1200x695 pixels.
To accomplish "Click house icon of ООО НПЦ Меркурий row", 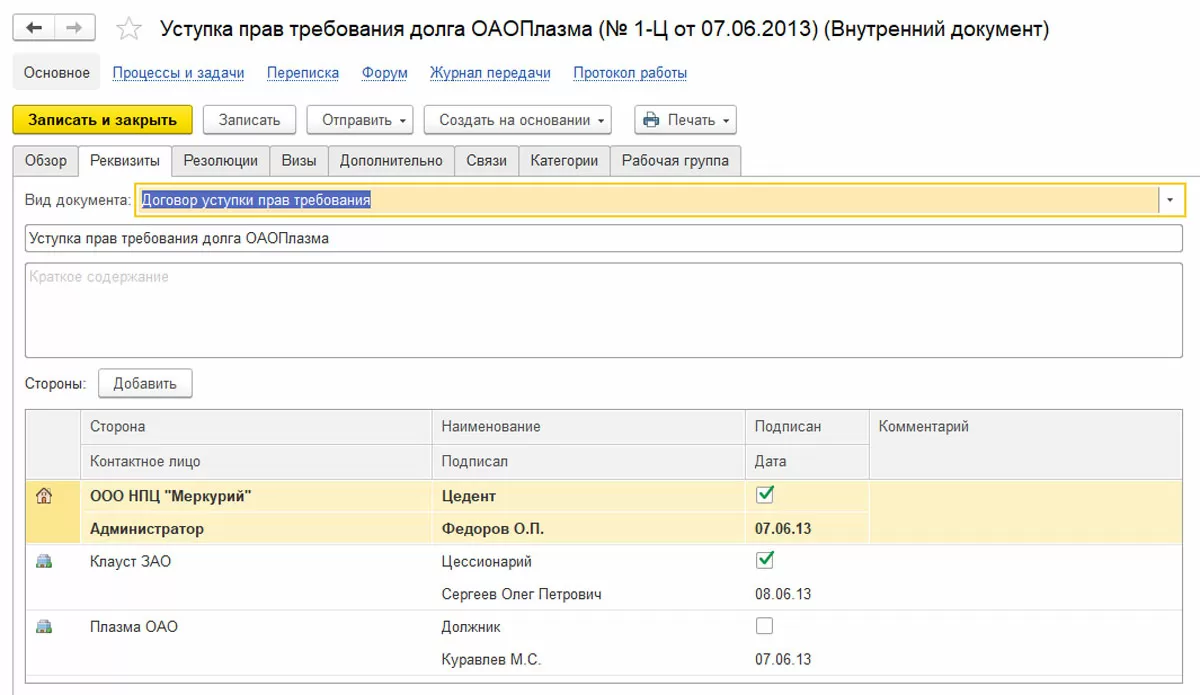I will (x=43, y=495).
